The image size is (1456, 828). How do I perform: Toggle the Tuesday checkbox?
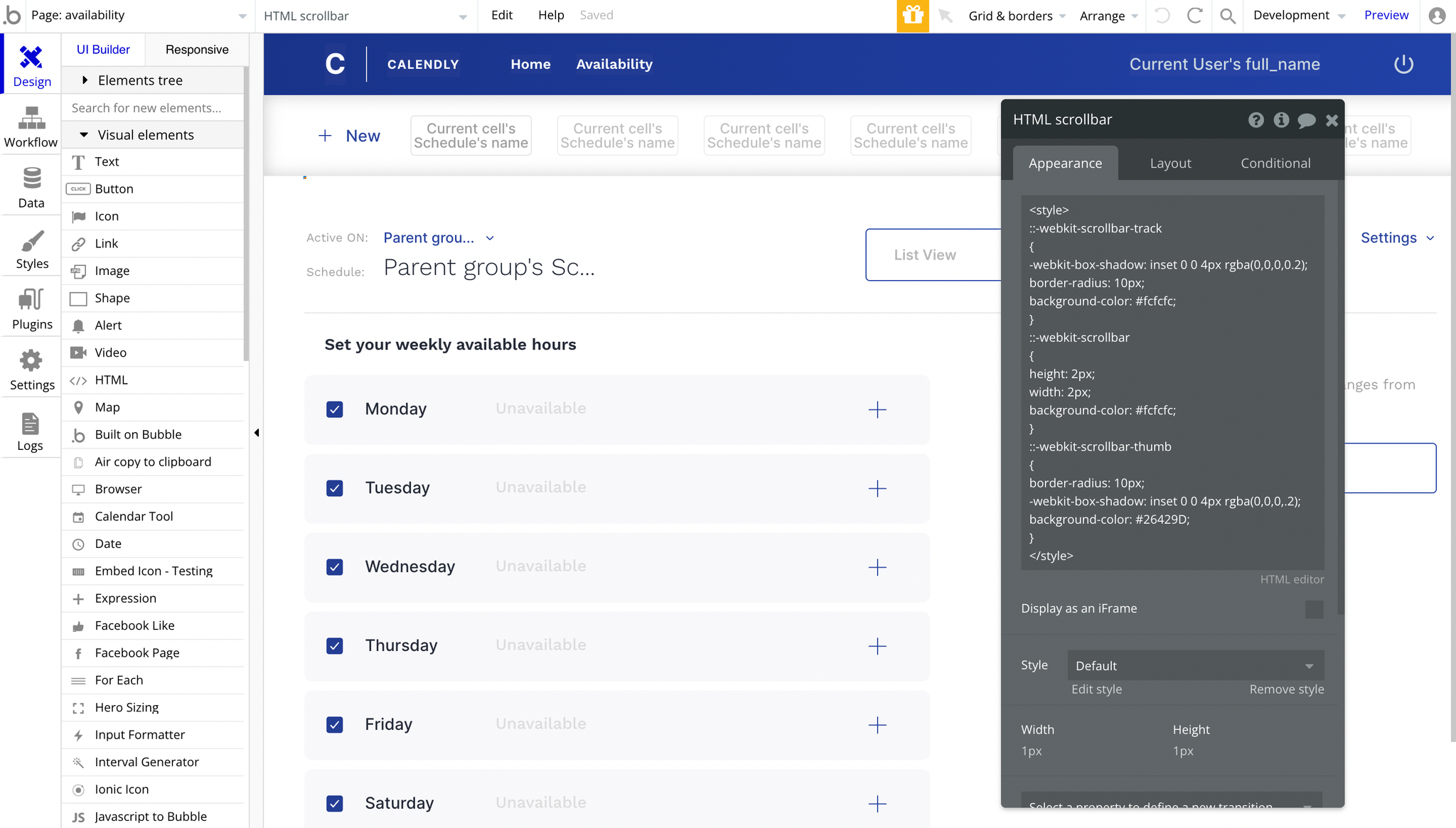335,488
